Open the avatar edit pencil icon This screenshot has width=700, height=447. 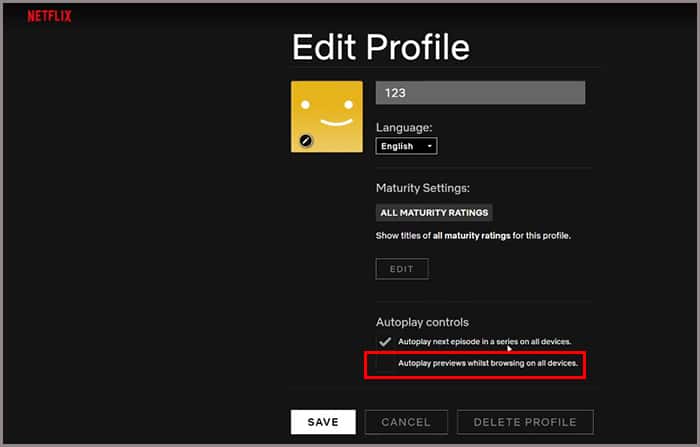(306, 141)
